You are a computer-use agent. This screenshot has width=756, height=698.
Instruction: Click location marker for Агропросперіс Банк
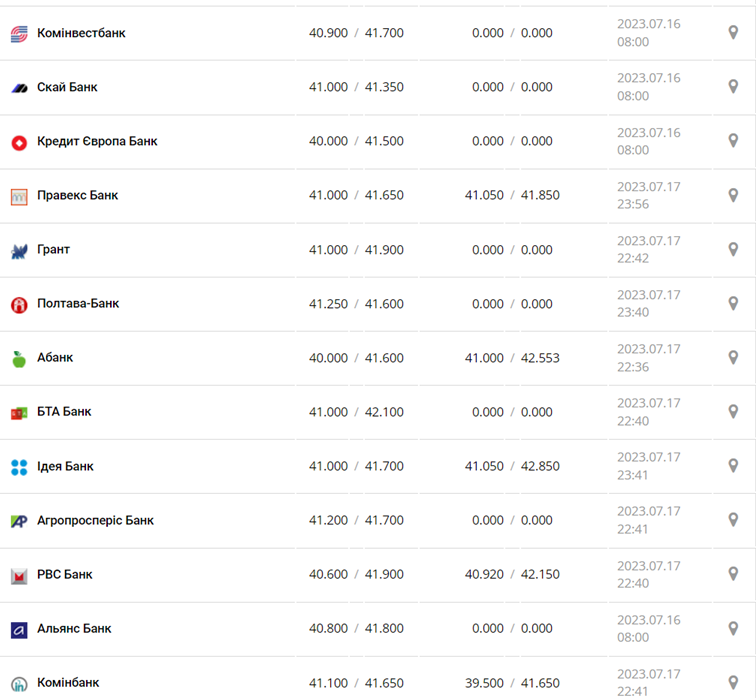tap(733, 520)
